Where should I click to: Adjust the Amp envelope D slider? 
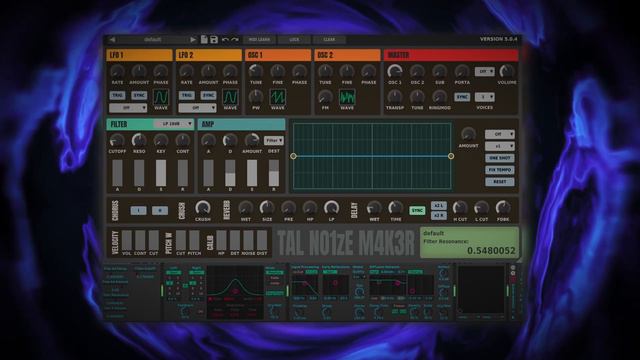click(230, 173)
